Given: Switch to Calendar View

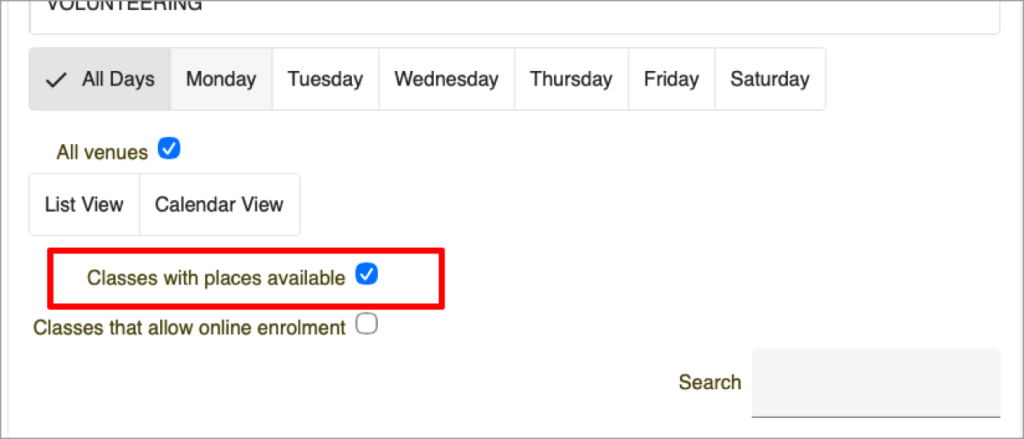Looking at the screenshot, I should [219, 204].
